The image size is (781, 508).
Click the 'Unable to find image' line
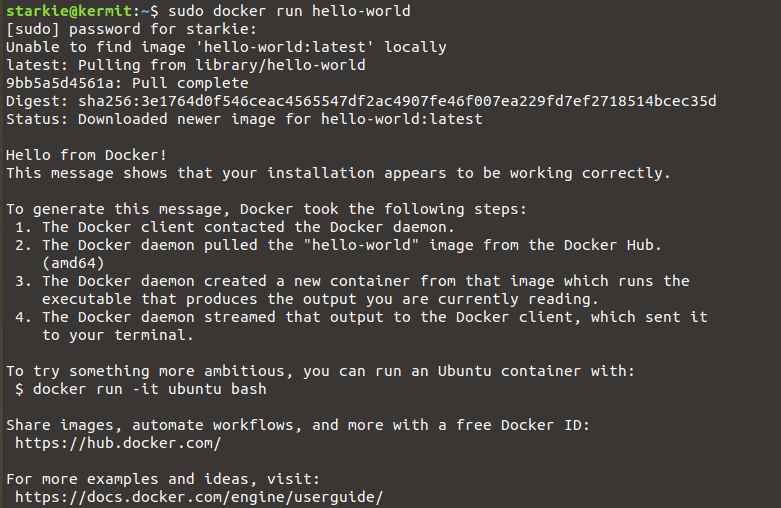pos(226,47)
